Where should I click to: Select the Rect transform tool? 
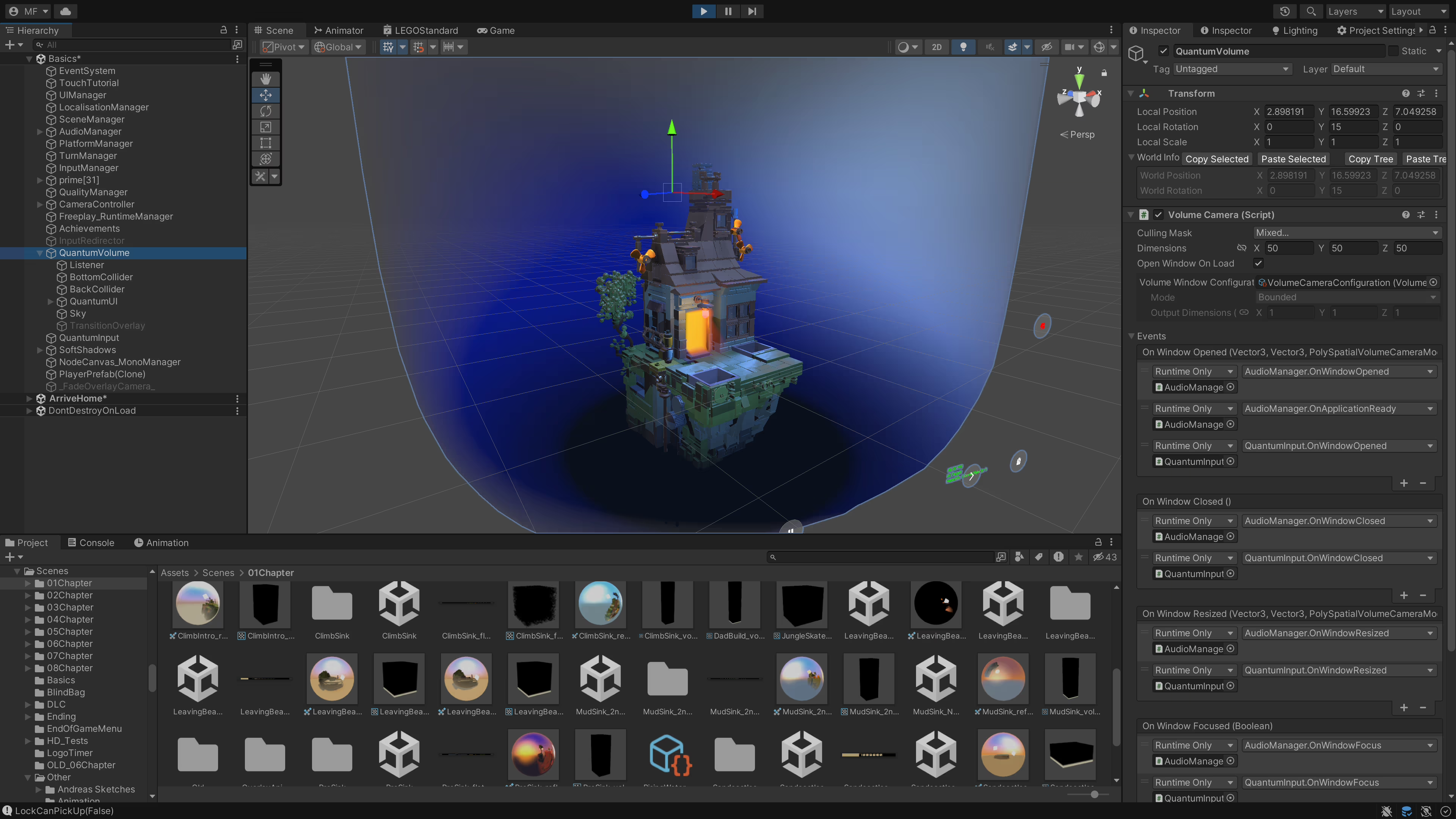[266, 143]
